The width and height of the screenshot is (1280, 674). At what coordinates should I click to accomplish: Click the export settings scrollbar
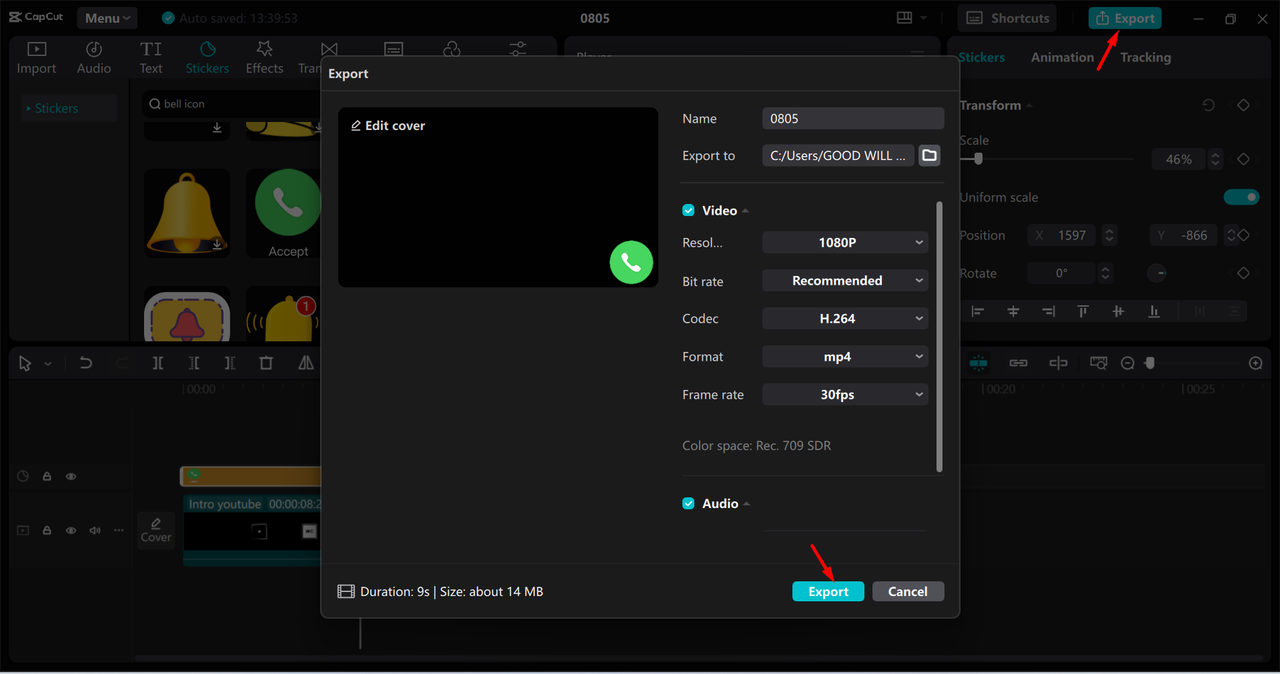click(x=939, y=335)
